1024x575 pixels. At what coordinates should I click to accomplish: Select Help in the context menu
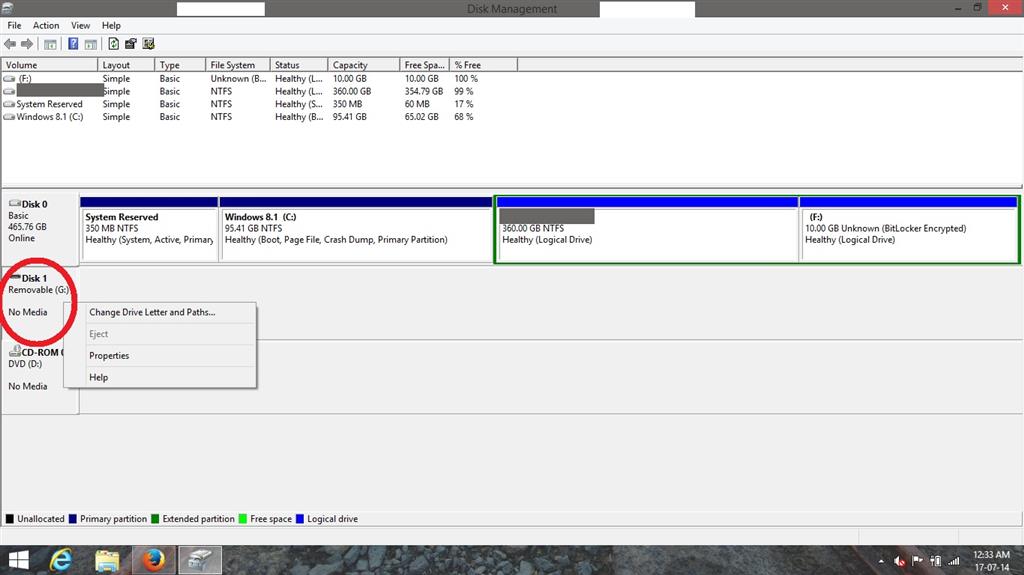click(159, 377)
